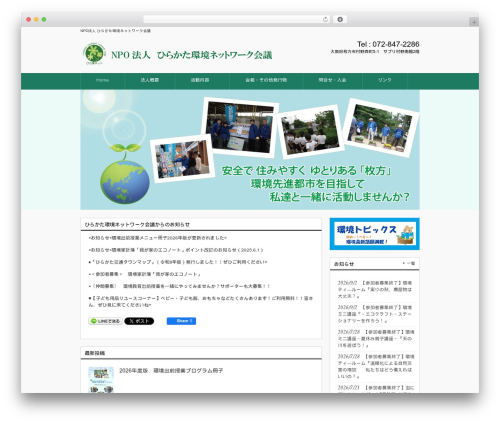Screen dimensions: 500x423
Task: Click the extension icon beside address bar
Action: tap(340, 19)
